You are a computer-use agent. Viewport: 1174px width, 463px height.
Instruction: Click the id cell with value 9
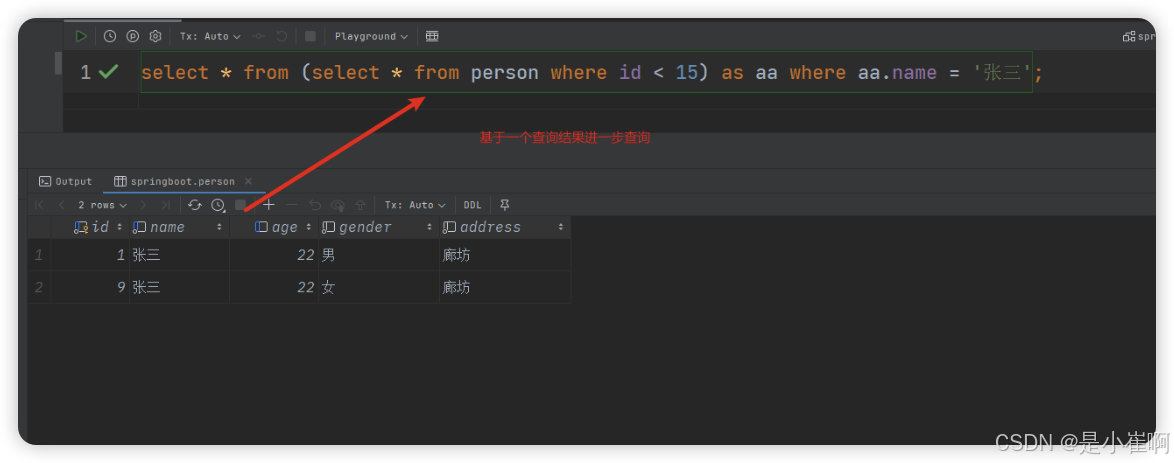[x=91, y=287]
